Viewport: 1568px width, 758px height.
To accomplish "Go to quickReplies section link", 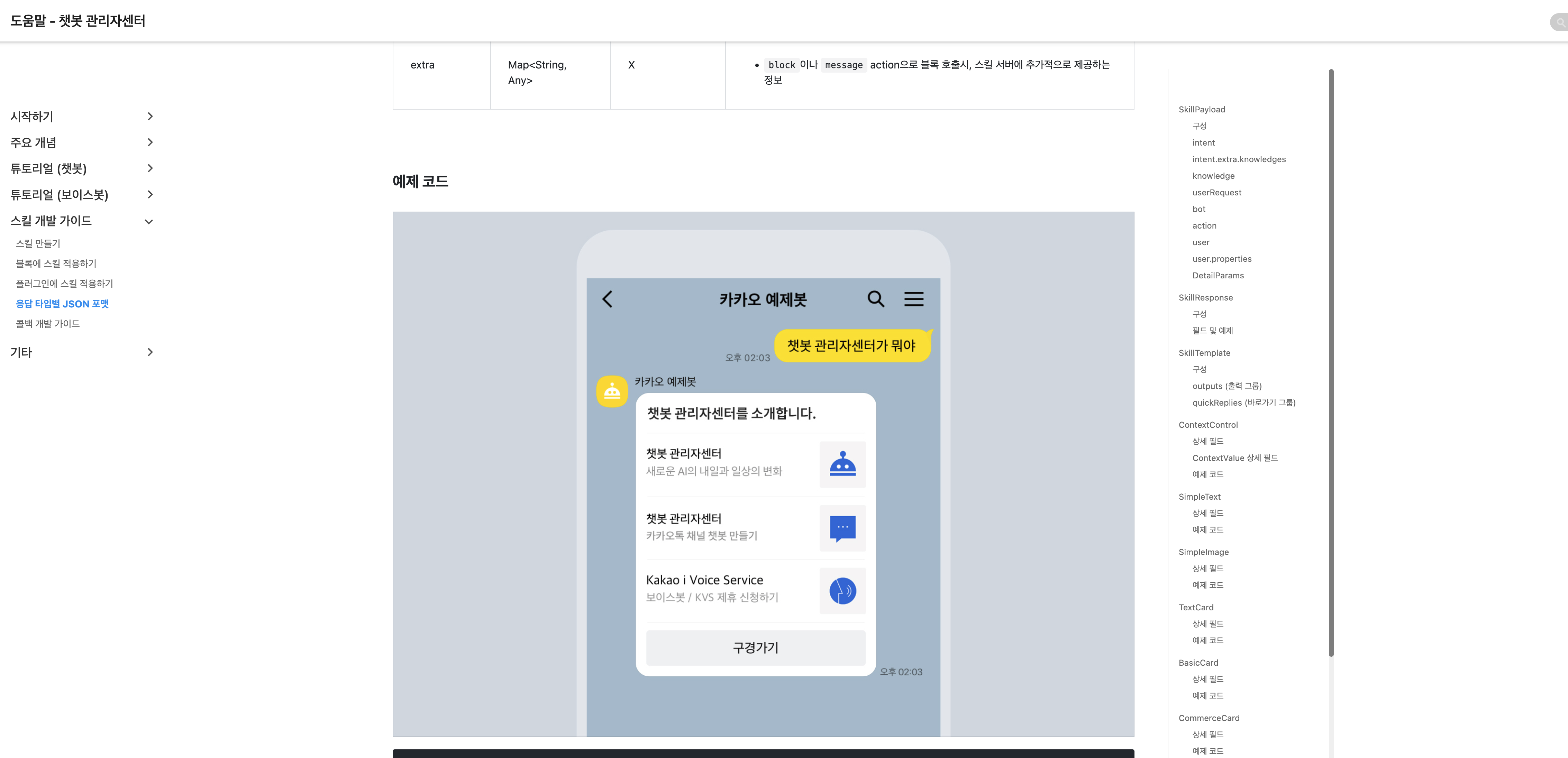I will [1243, 403].
